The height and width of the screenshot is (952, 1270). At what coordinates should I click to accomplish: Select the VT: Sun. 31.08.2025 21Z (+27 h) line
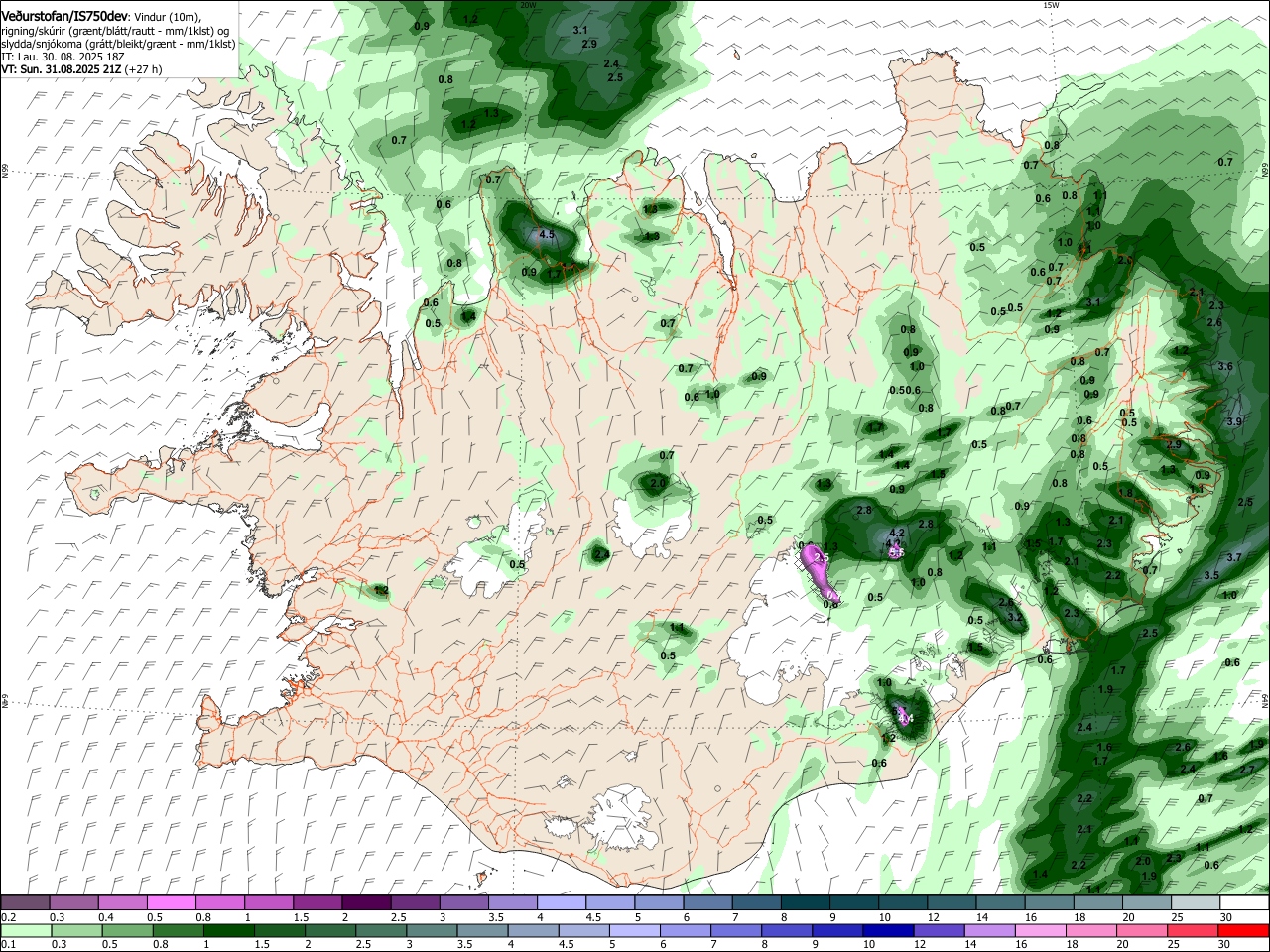81,69
